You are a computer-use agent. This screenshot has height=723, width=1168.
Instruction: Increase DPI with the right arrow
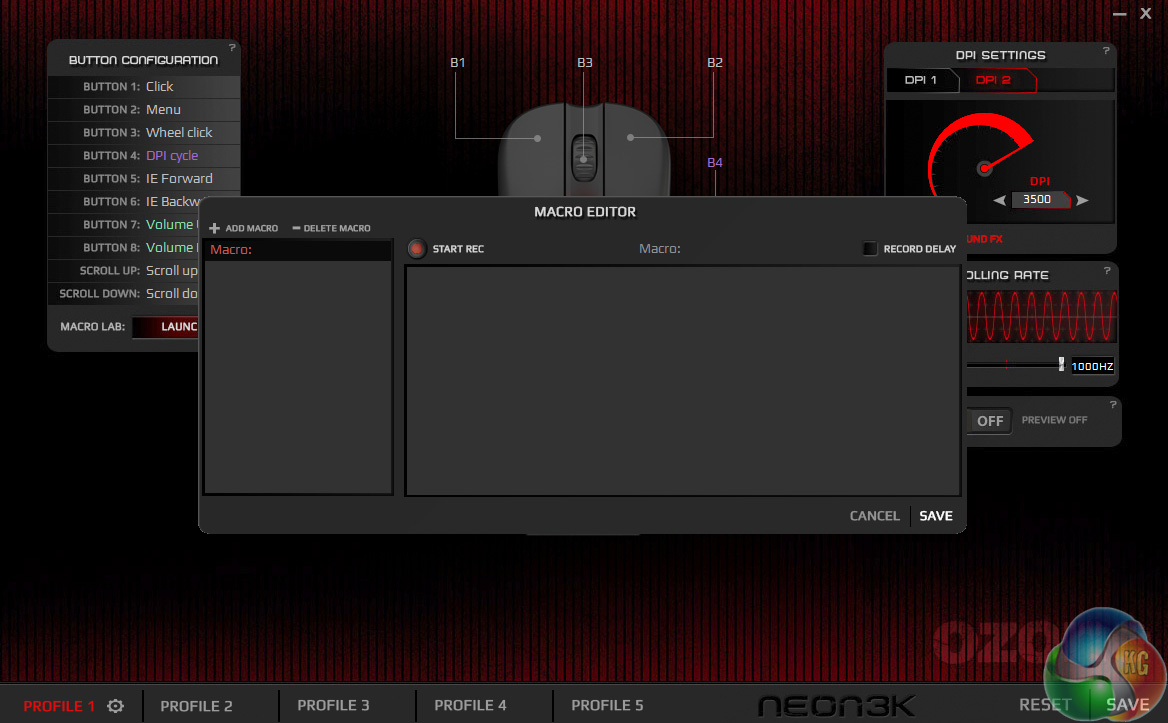1082,200
